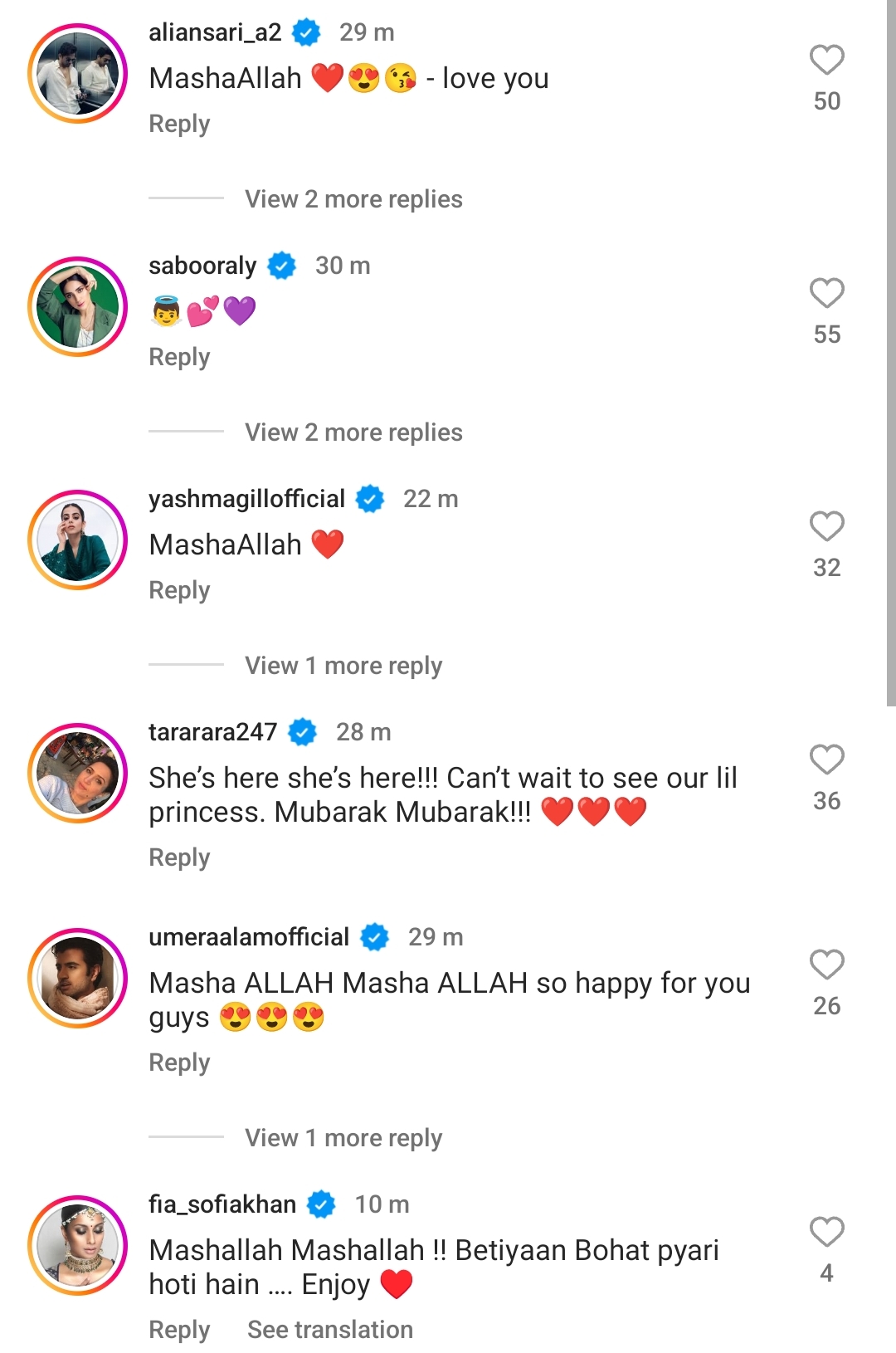Tap heart icon on fia_sofiakhan's comment
Viewport: 896px width, 1353px height.
(826, 1233)
